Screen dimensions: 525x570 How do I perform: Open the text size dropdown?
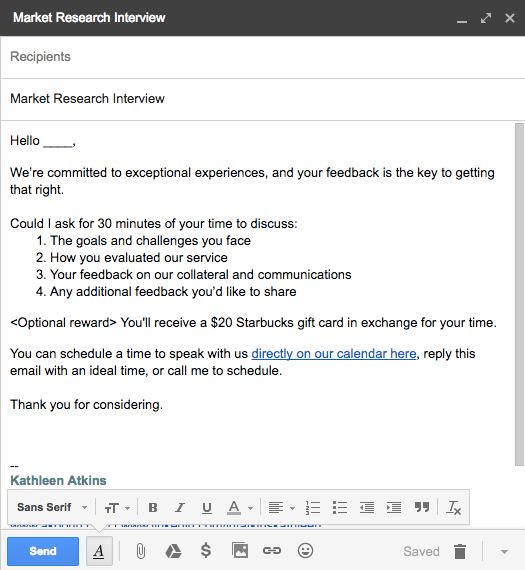[117, 507]
